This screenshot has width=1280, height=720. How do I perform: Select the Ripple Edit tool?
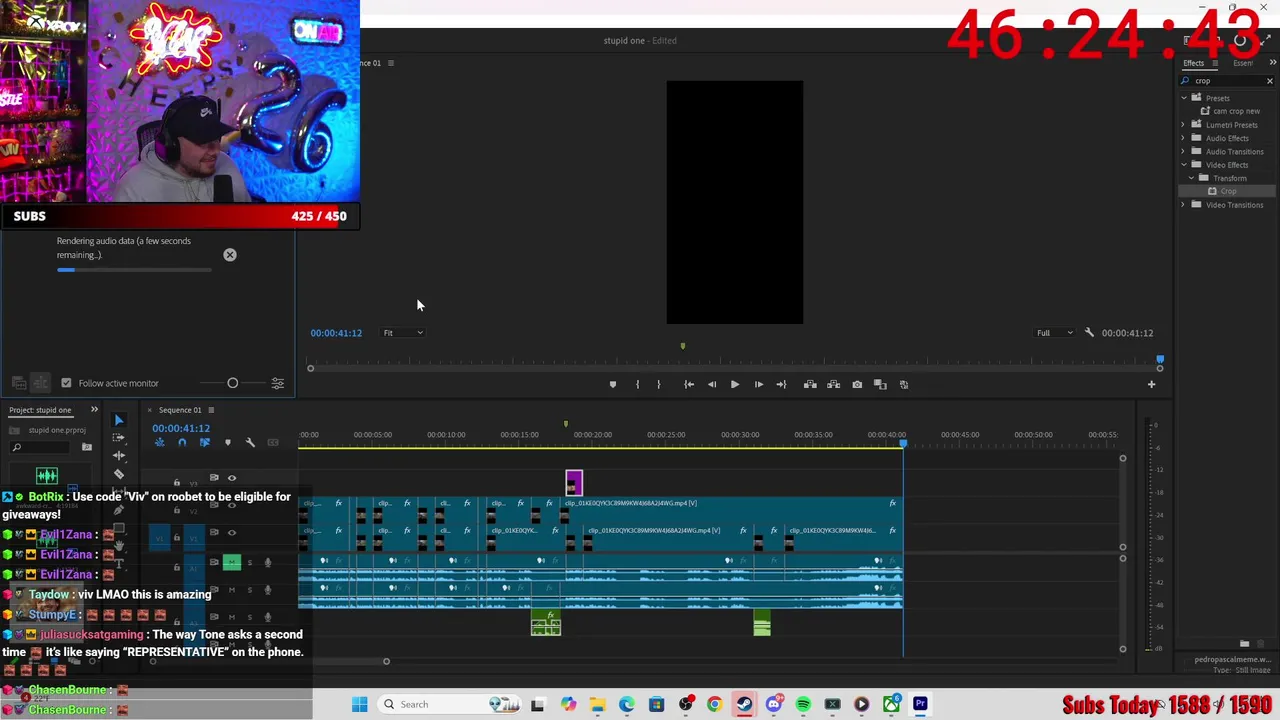(119, 456)
